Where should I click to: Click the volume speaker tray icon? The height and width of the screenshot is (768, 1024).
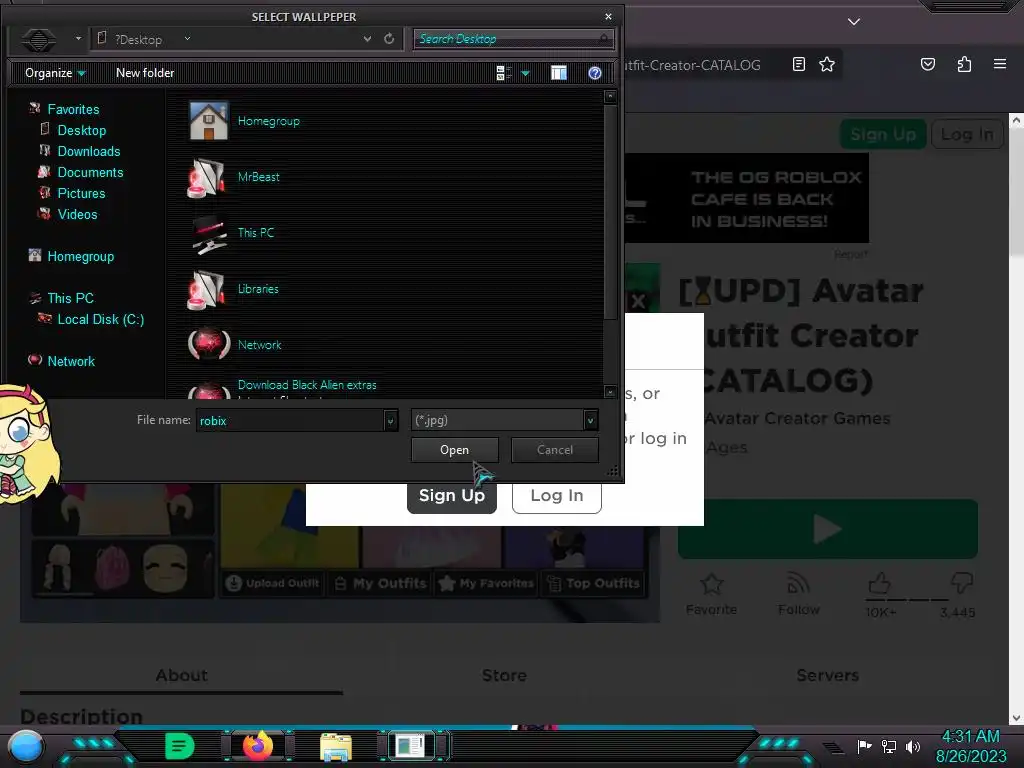[913, 746]
